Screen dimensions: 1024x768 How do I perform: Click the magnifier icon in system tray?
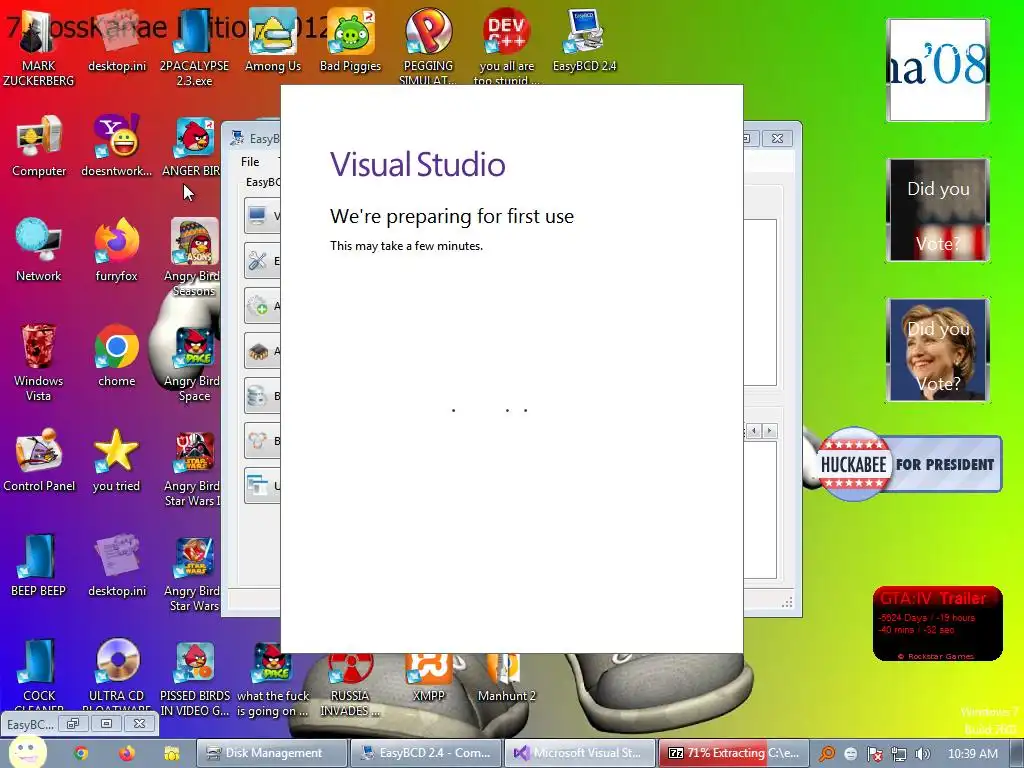[827, 754]
